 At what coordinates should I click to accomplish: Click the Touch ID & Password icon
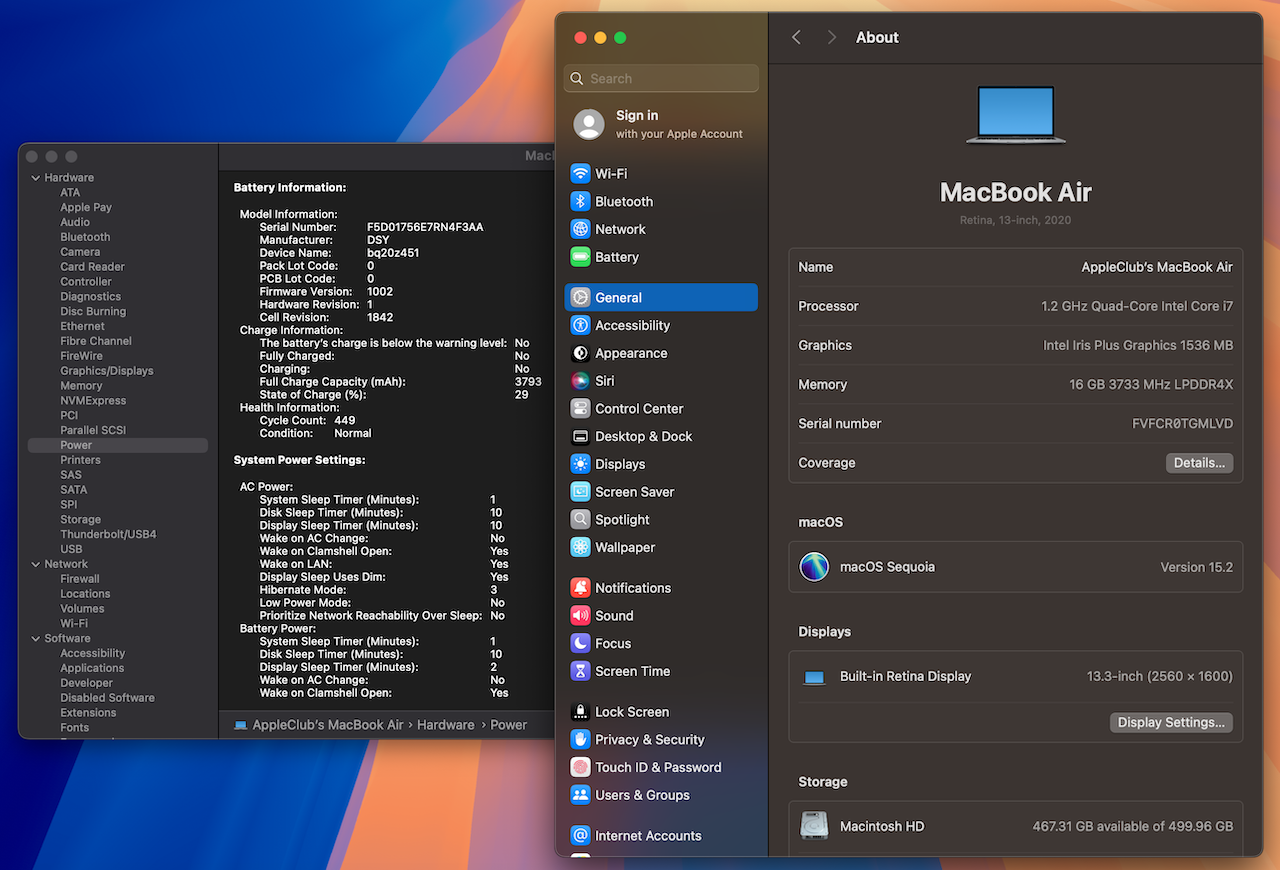(x=580, y=767)
